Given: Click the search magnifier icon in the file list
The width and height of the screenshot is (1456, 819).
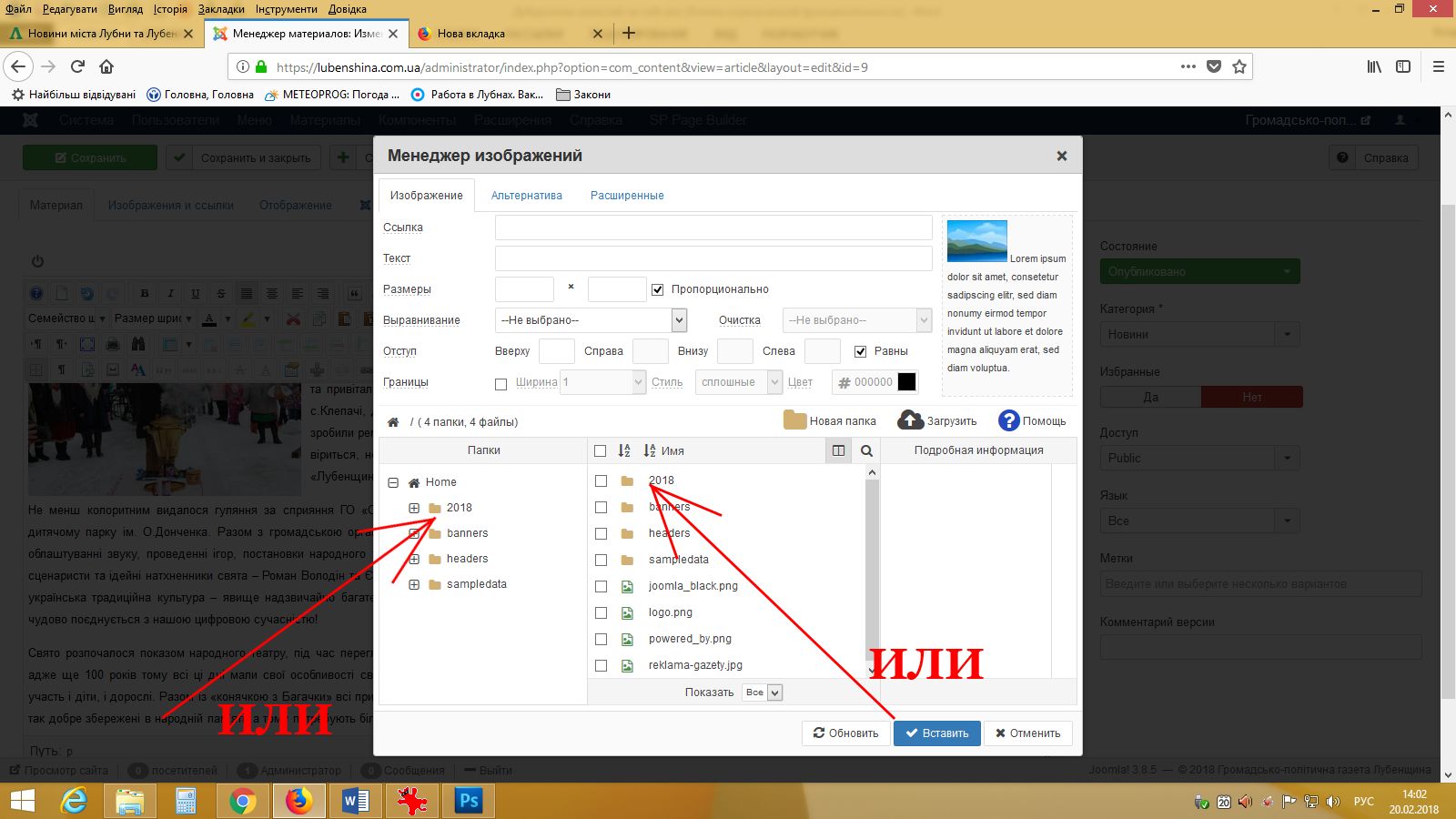Looking at the screenshot, I should (x=866, y=450).
